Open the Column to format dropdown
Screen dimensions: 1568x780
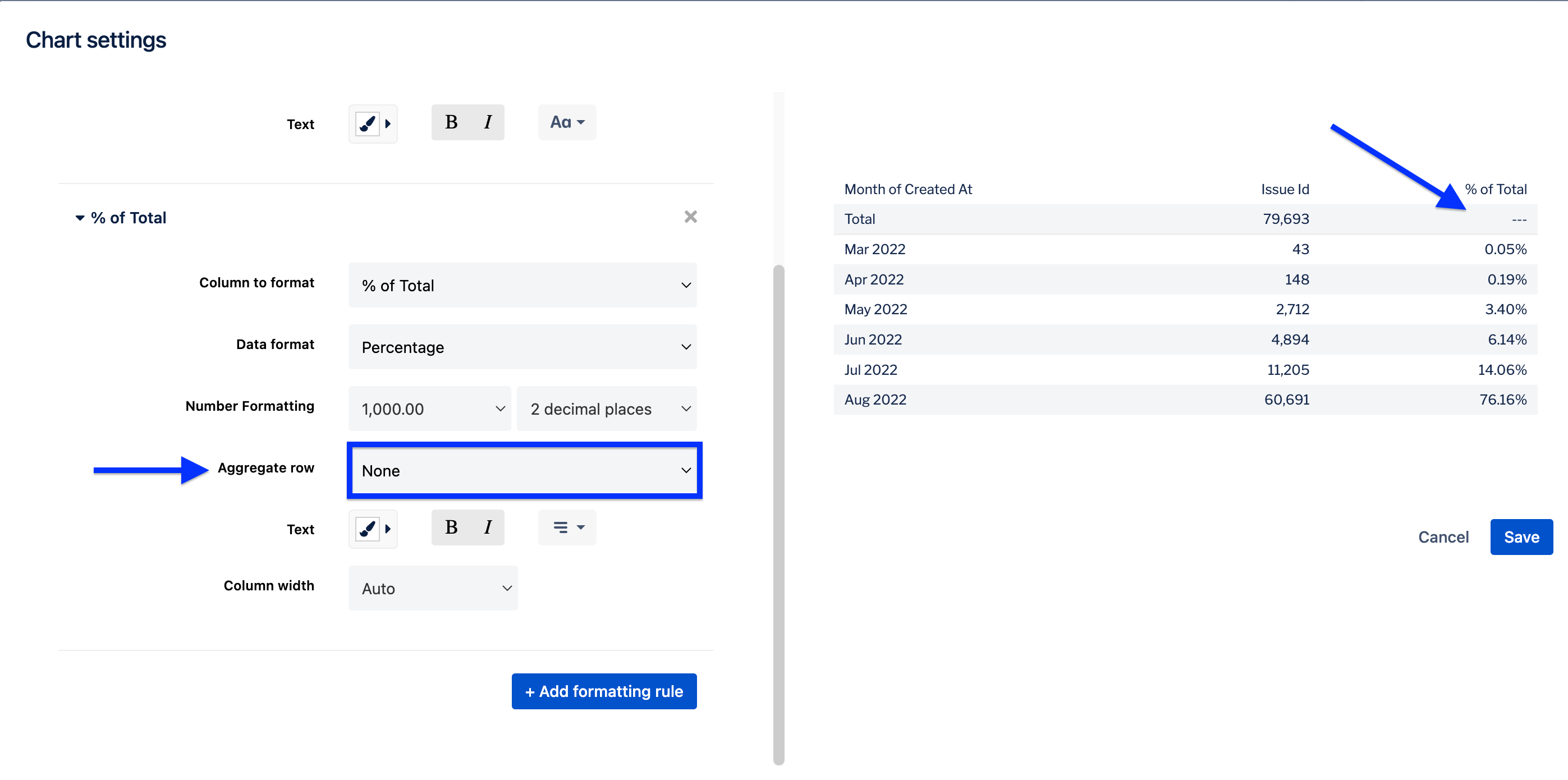point(522,286)
